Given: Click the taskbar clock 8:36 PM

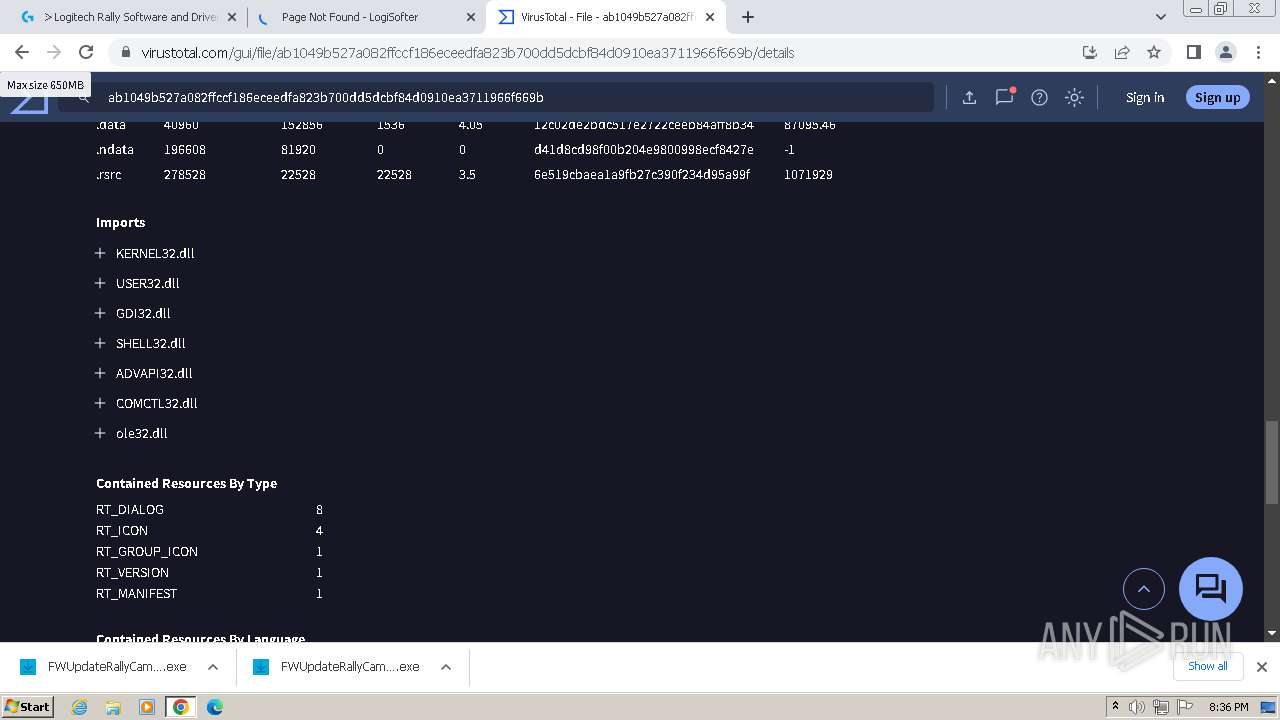Looking at the screenshot, I should point(1228,707).
